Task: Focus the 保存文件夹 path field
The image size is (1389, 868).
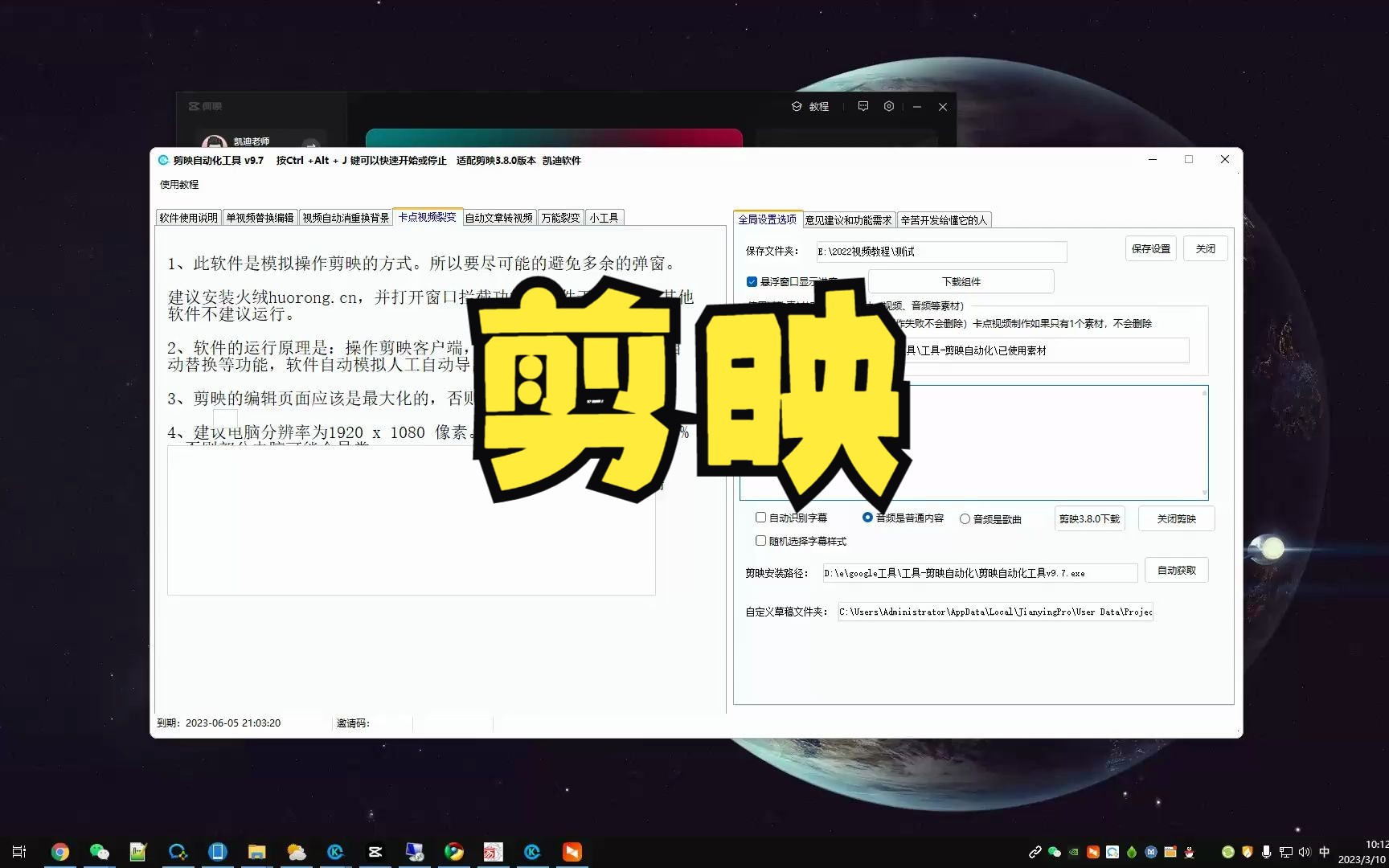Action: click(941, 252)
